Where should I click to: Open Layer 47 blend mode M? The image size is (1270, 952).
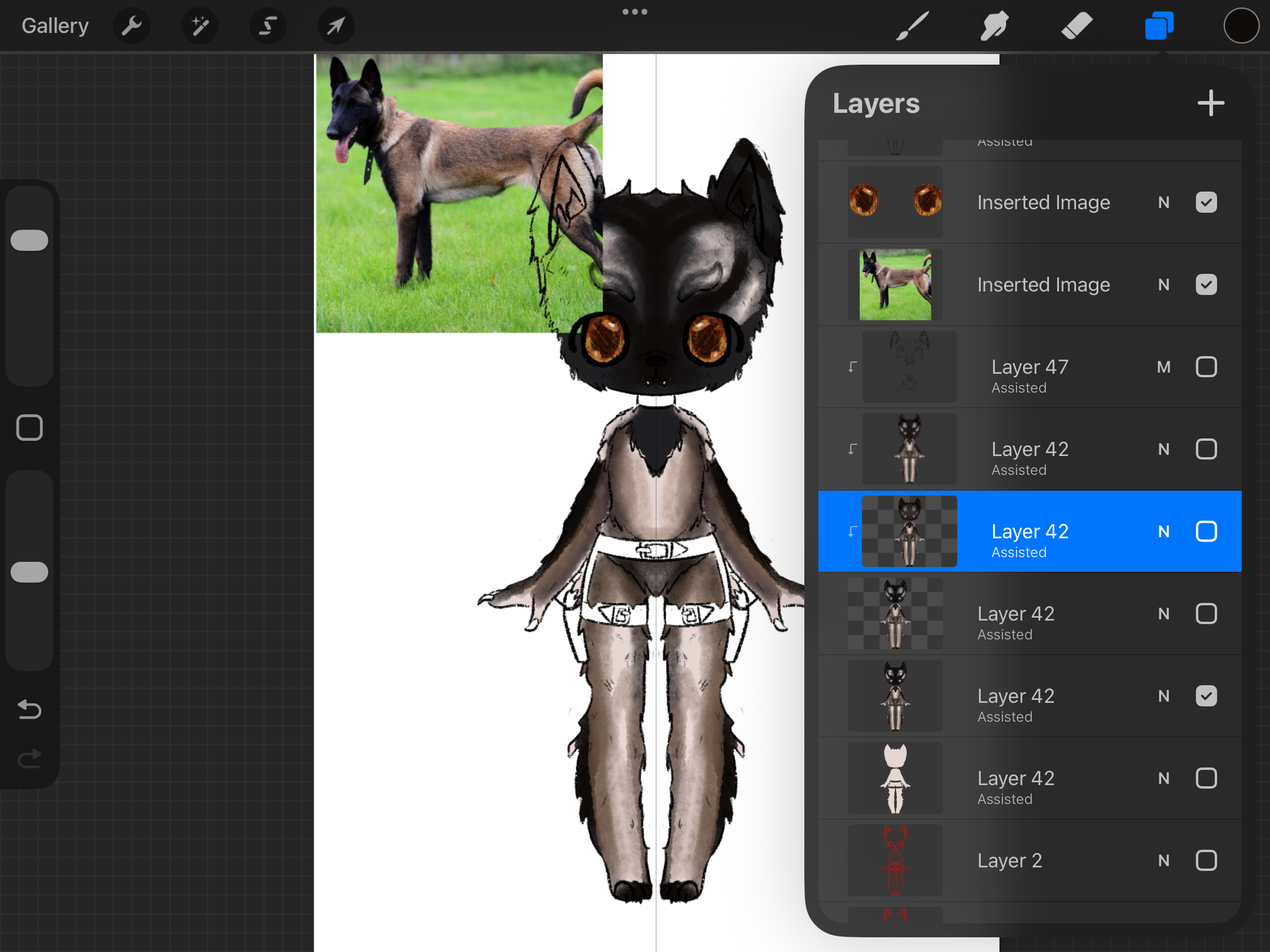tap(1164, 367)
